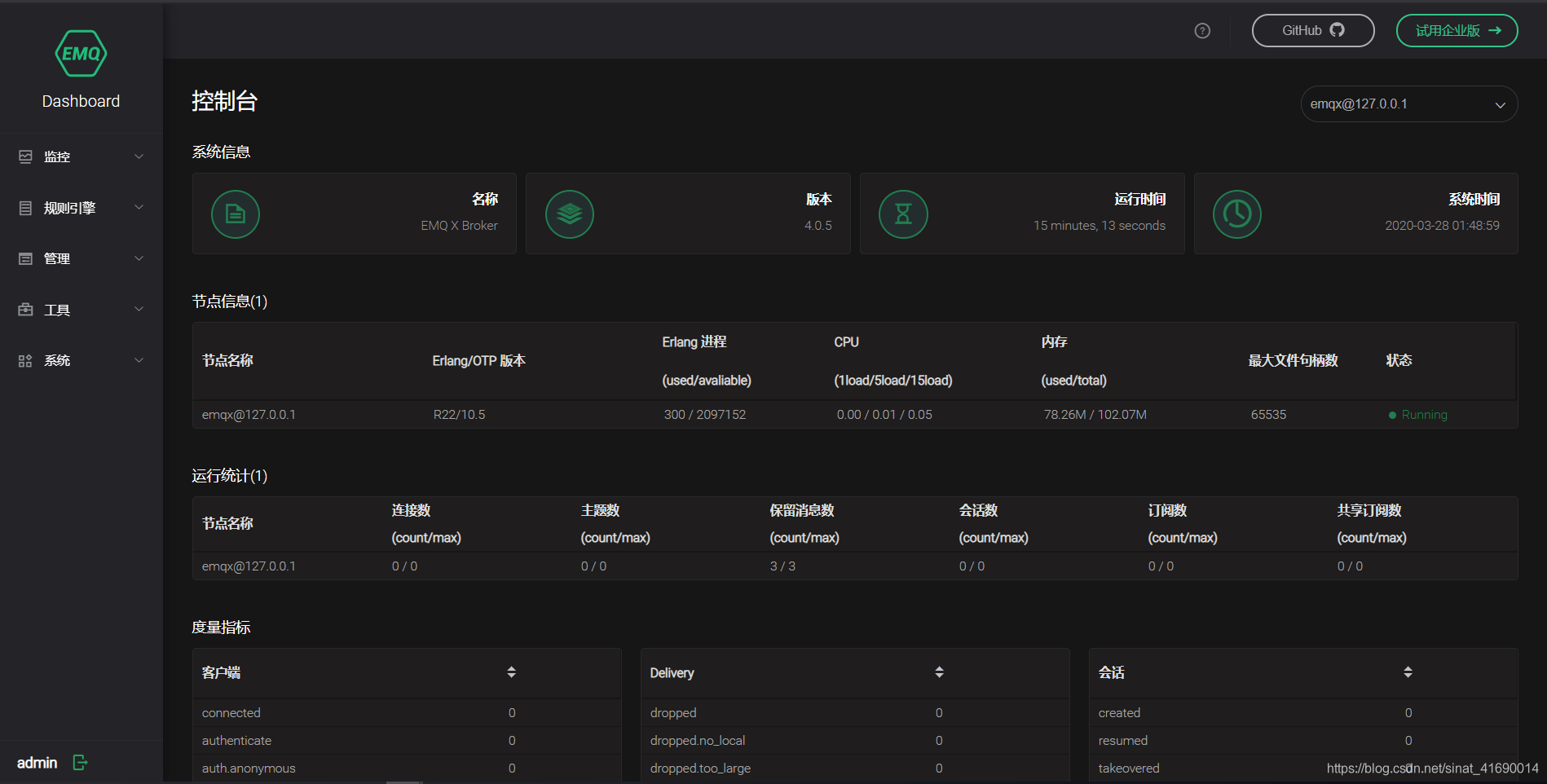Click the dropped delivery metric row
Screen dimensions: 1547x784
click(x=855, y=713)
